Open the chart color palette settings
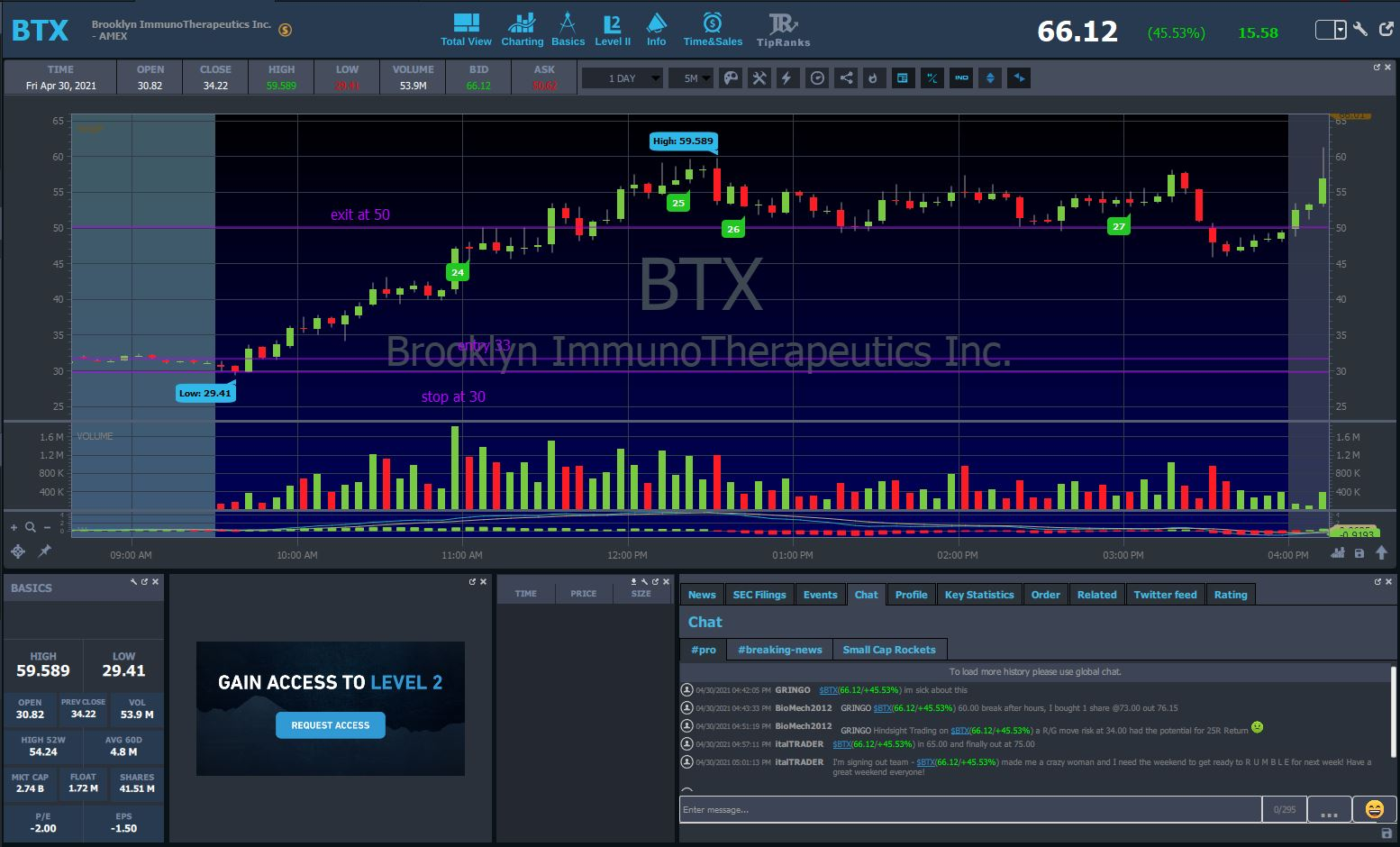The image size is (1400, 847). (731, 78)
